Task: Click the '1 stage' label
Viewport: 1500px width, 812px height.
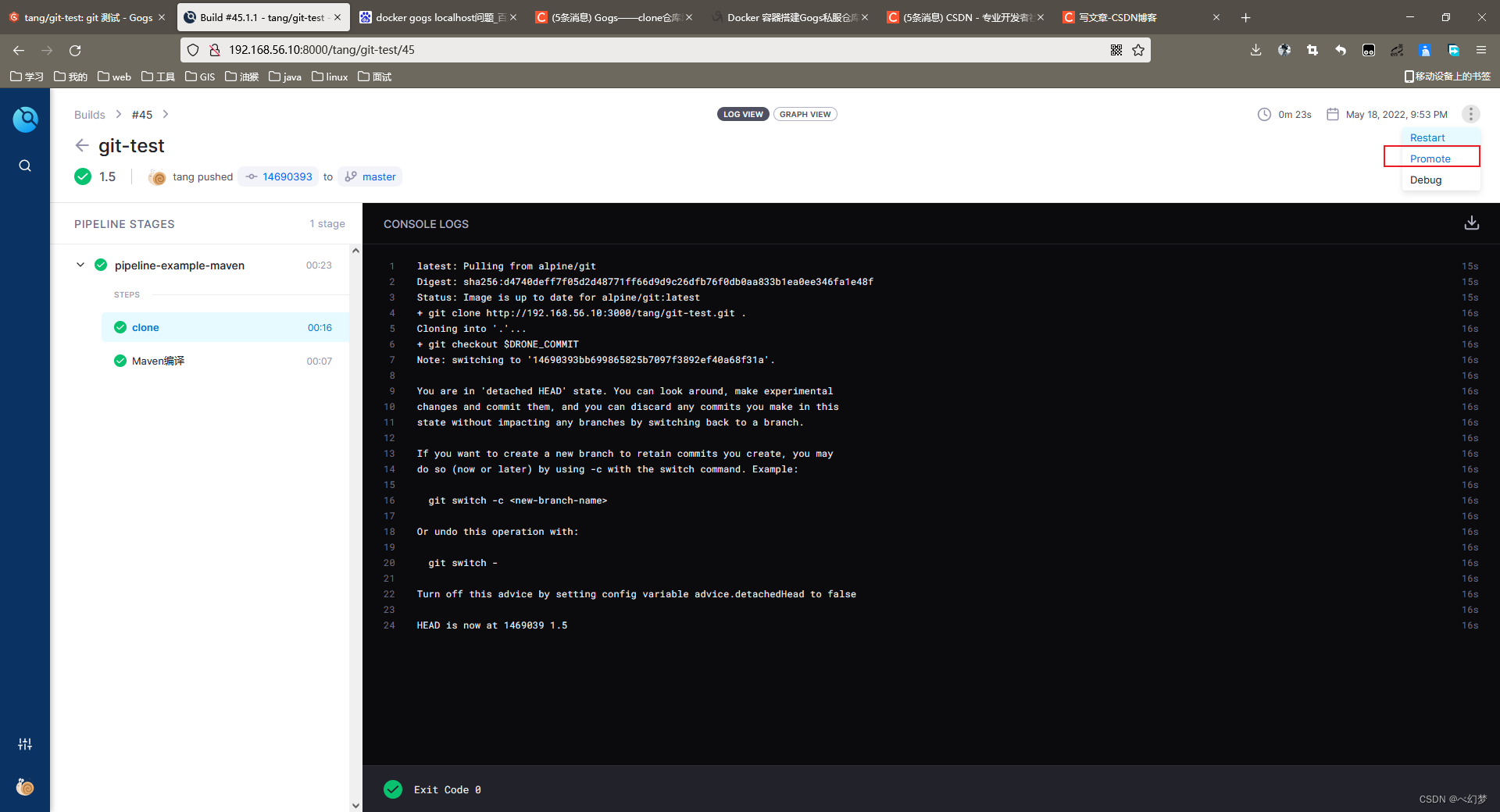Action: pyautogui.click(x=327, y=223)
